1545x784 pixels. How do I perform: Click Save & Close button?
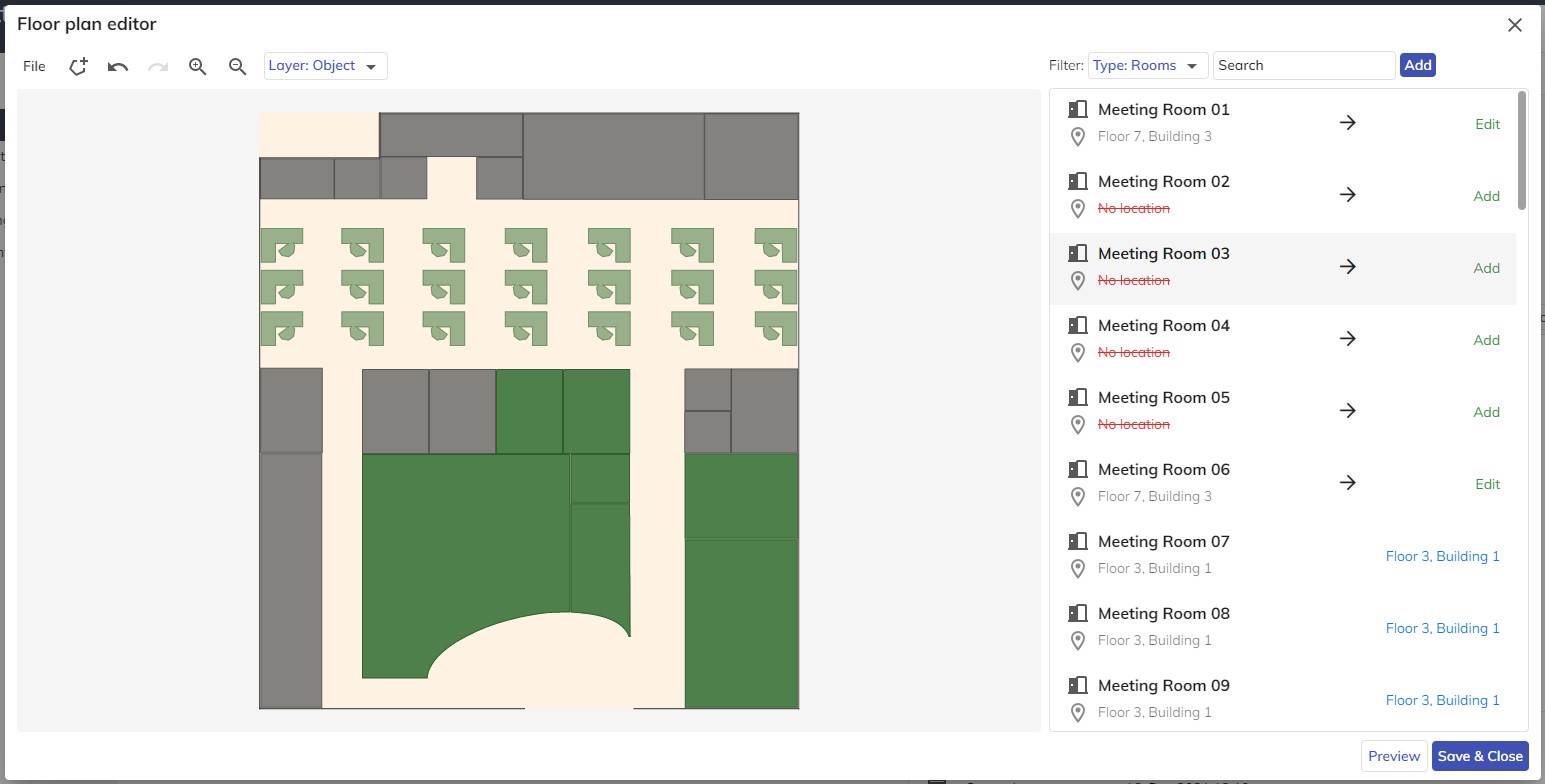(x=1480, y=756)
